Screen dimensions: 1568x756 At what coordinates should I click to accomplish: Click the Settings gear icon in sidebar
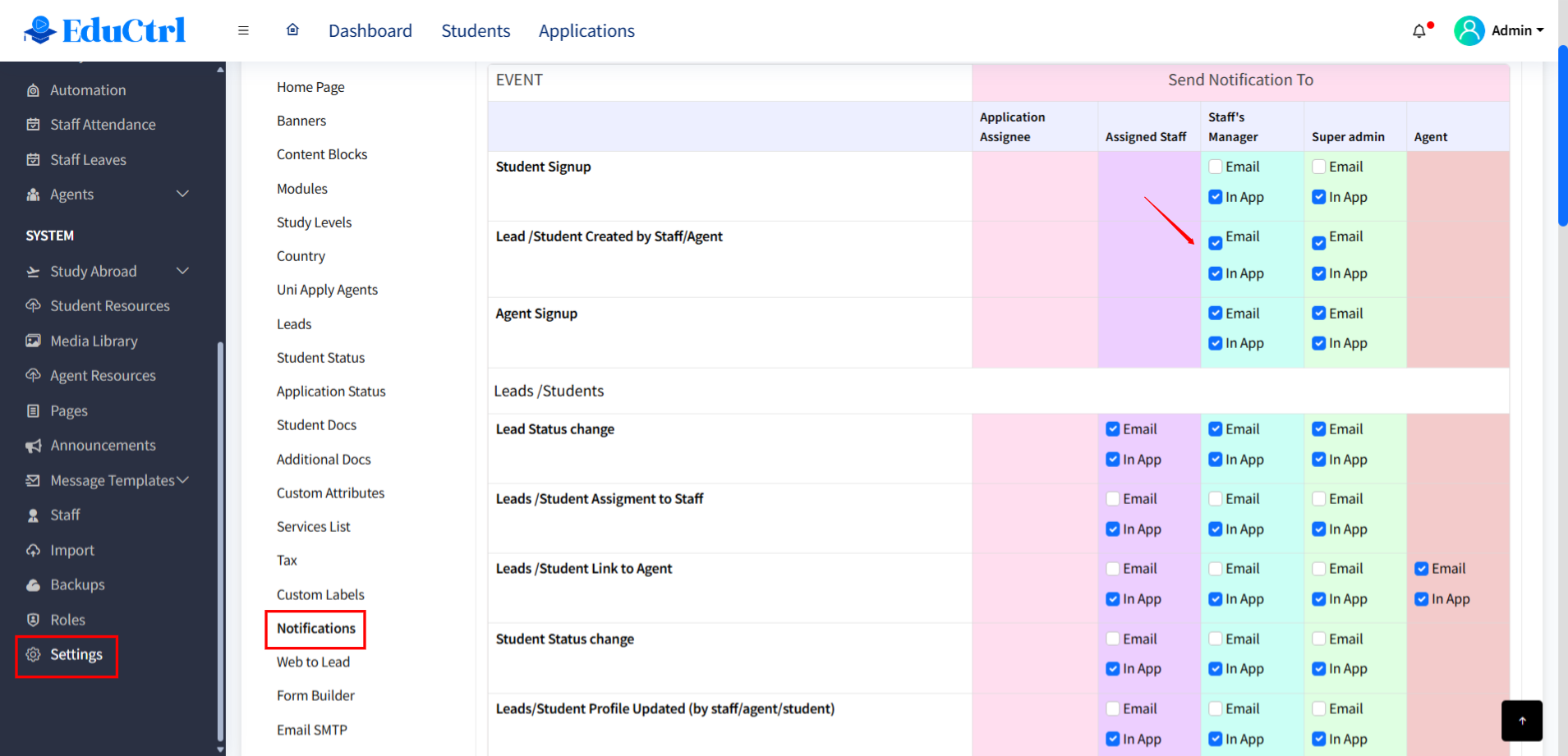(x=33, y=655)
